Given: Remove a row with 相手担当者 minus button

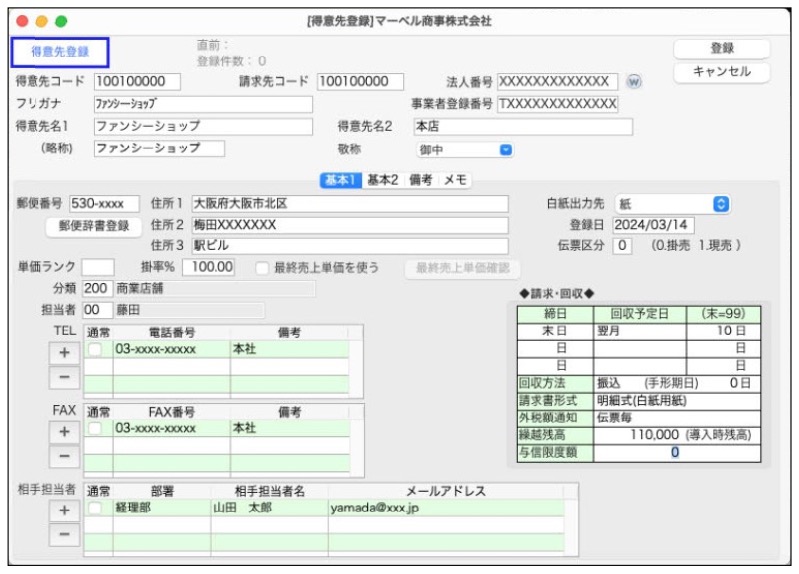Looking at the screenshot, I should [x=64, y=535].
